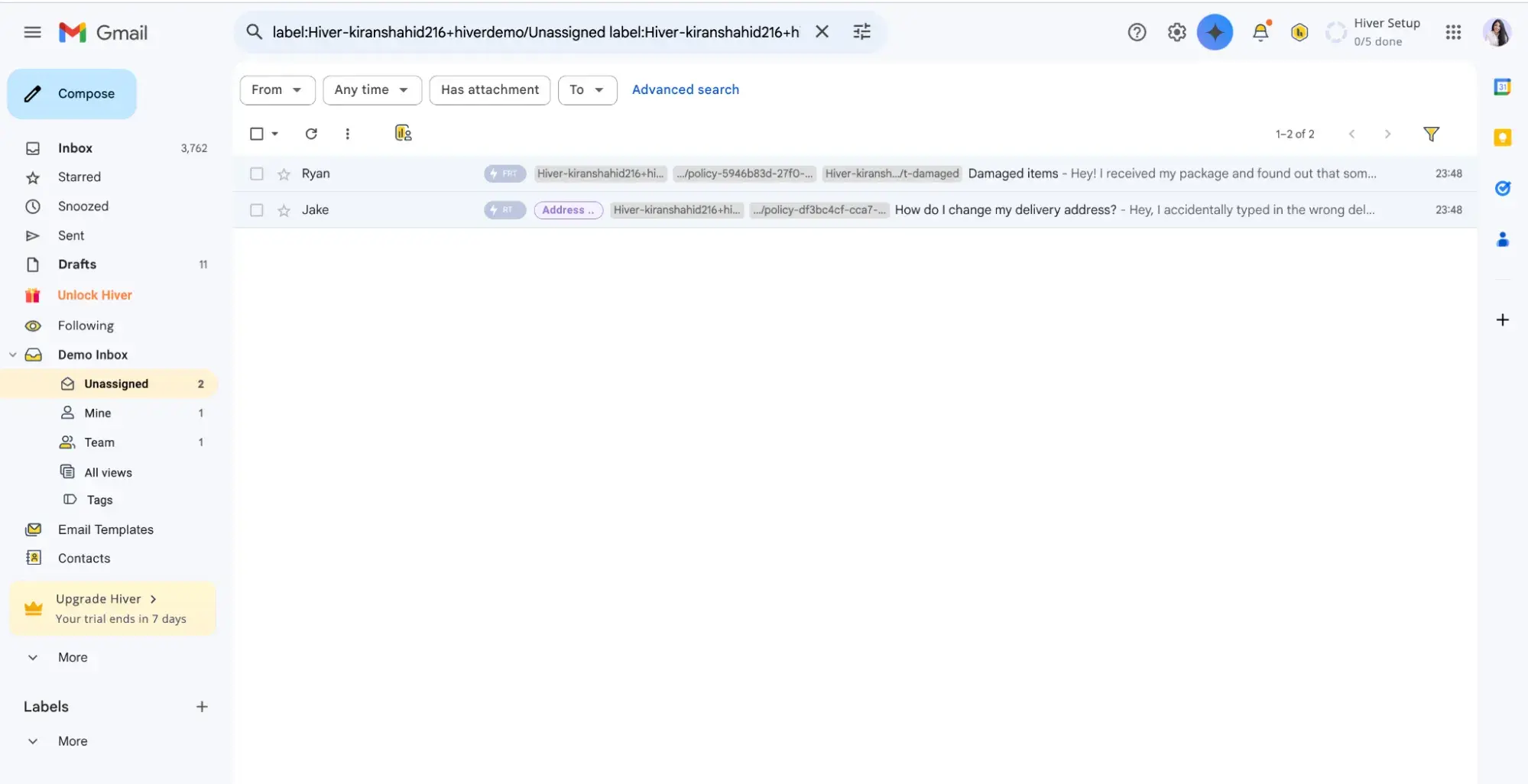Click RT badge on Jake's email
1528x784 pixels.
[x=504, y=210]
